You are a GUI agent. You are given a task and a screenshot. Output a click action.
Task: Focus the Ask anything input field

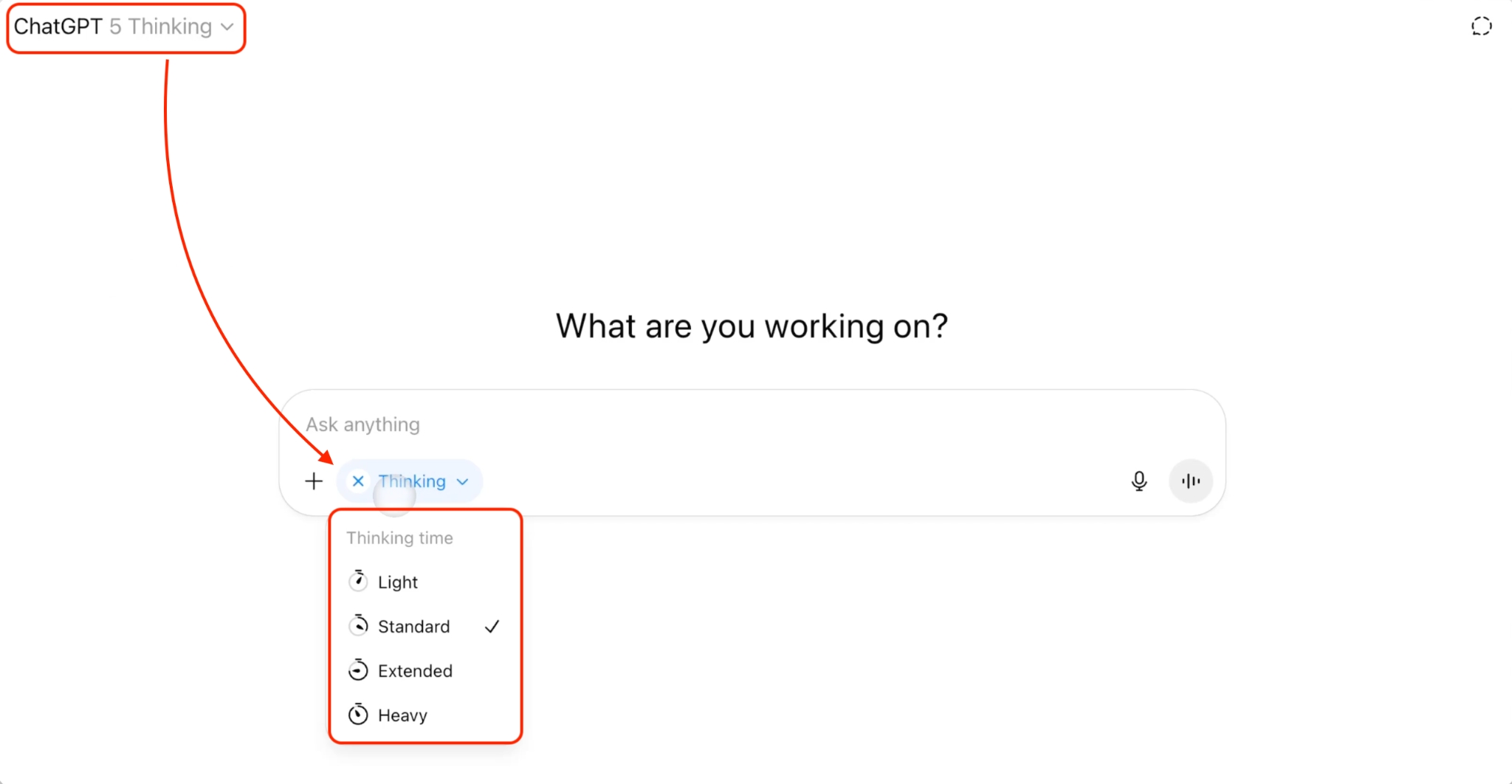pos(752,424)
